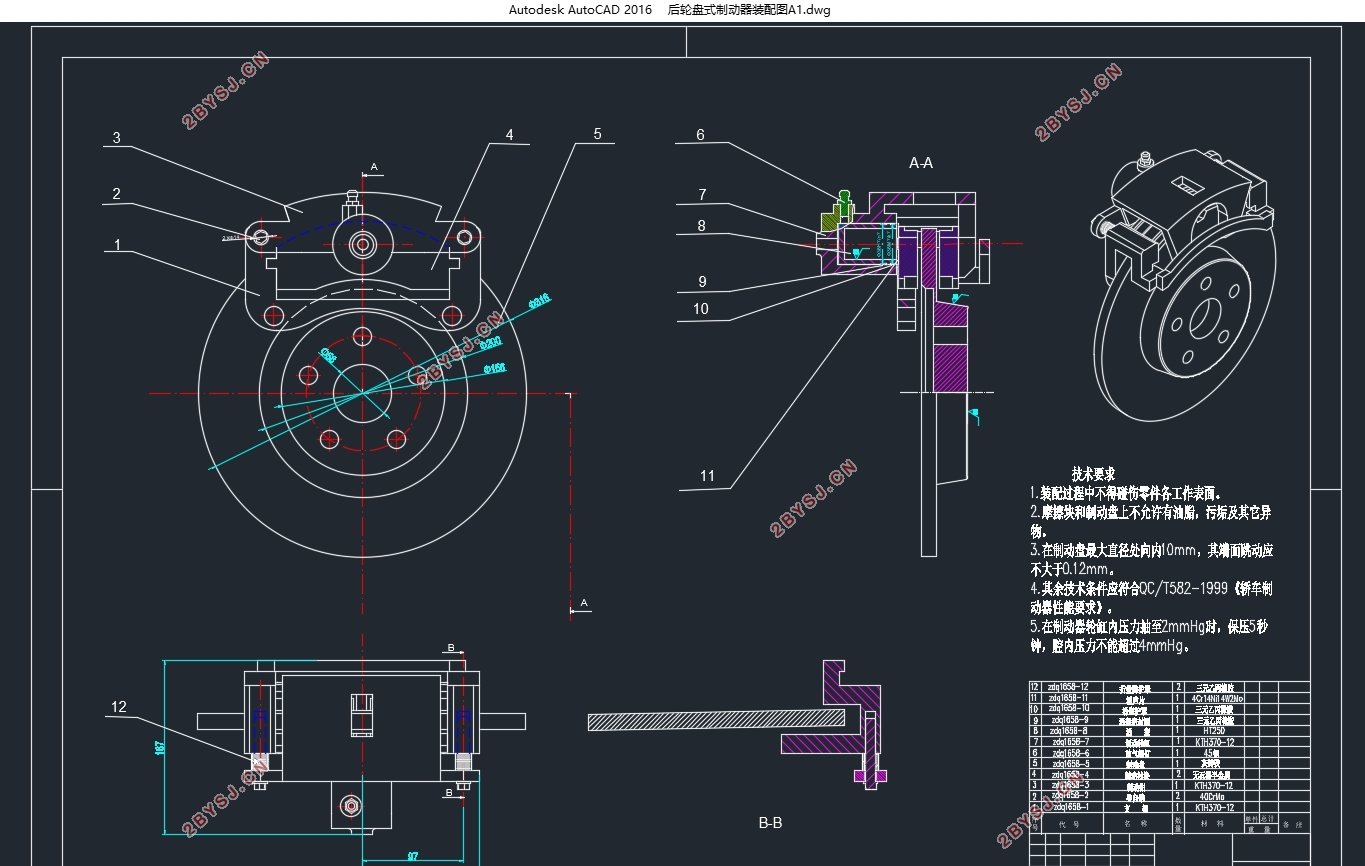Viewport: 1365px width, 866px height.
Task: Click the 代号 column header
Action: tap(1073, 823)
